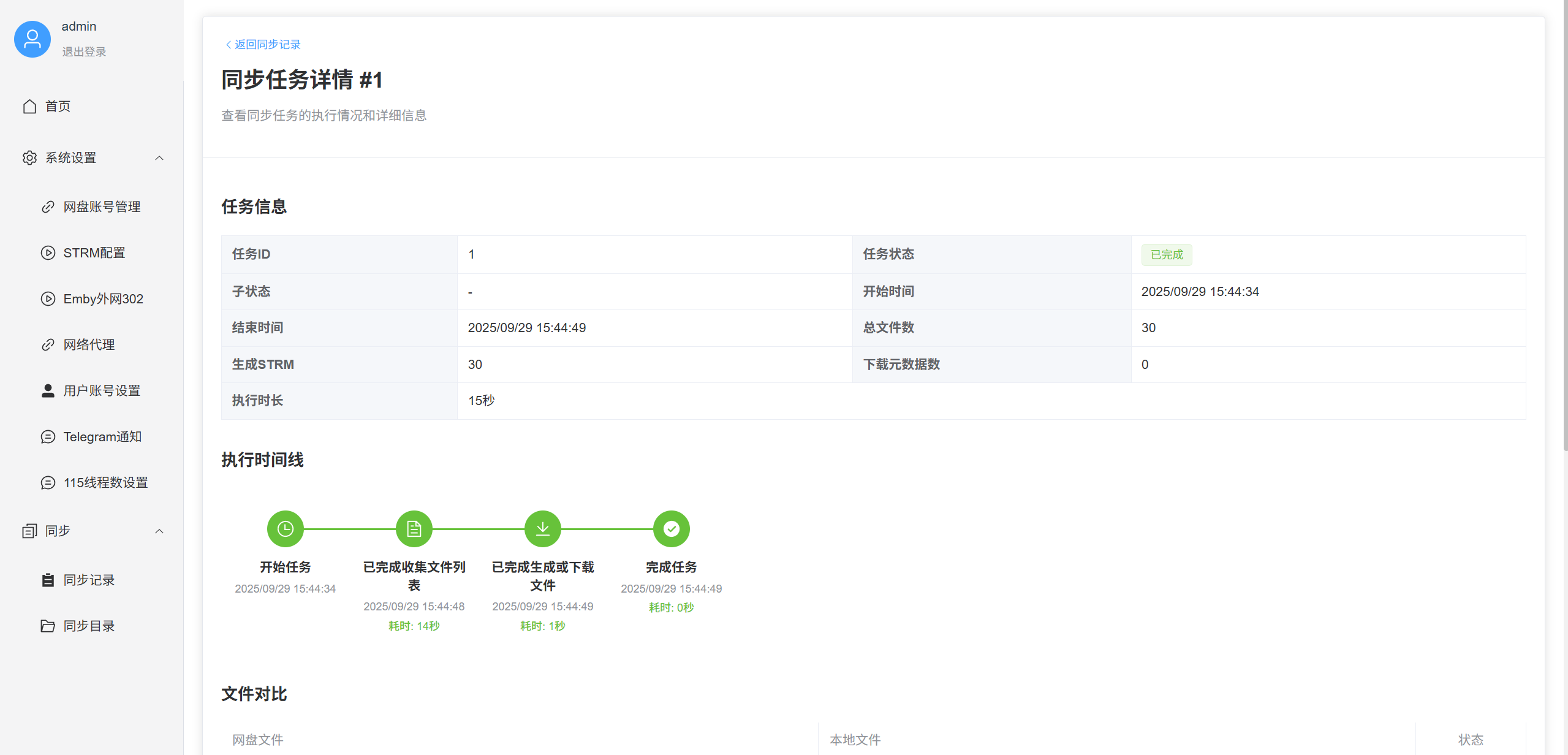The width and height of the screenshot is (1568, 755).
Task: Collapse the 同步 menu chevron
Action: click(159, 531)
